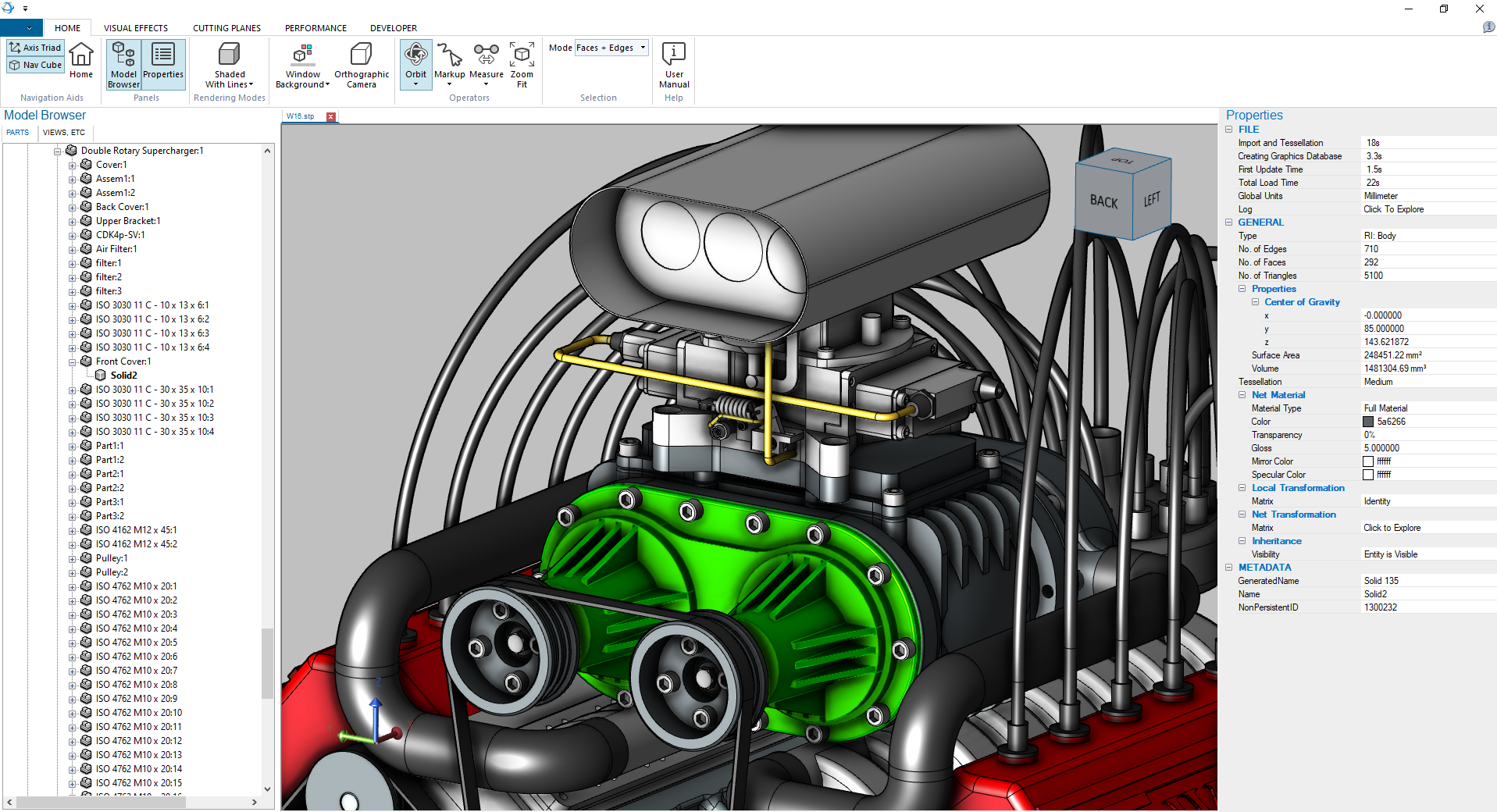
Task: Open the Markup tool
Action: pos(449,61)
